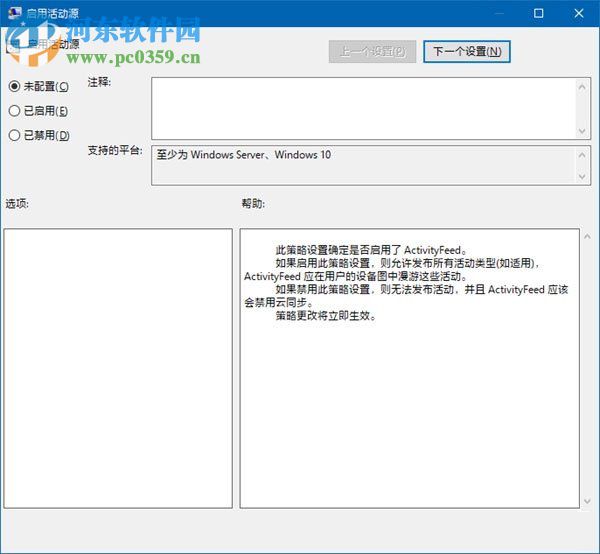This screenshot has height=554, width=600.
Task: Click the 支持的平台 box scroll down arrow
Action: click(x=582, y=176)
